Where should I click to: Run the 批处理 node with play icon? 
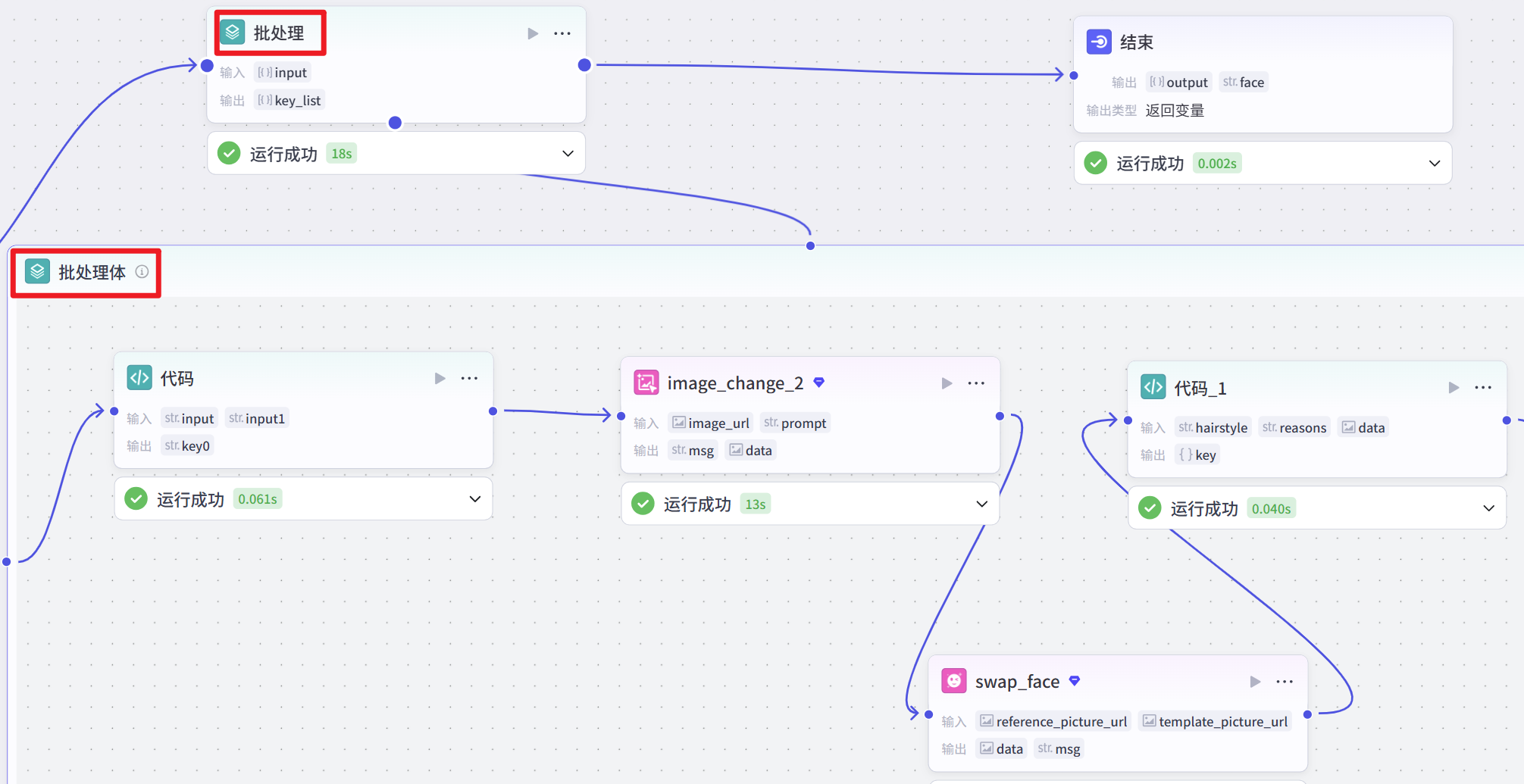click(x=533, y=33)
